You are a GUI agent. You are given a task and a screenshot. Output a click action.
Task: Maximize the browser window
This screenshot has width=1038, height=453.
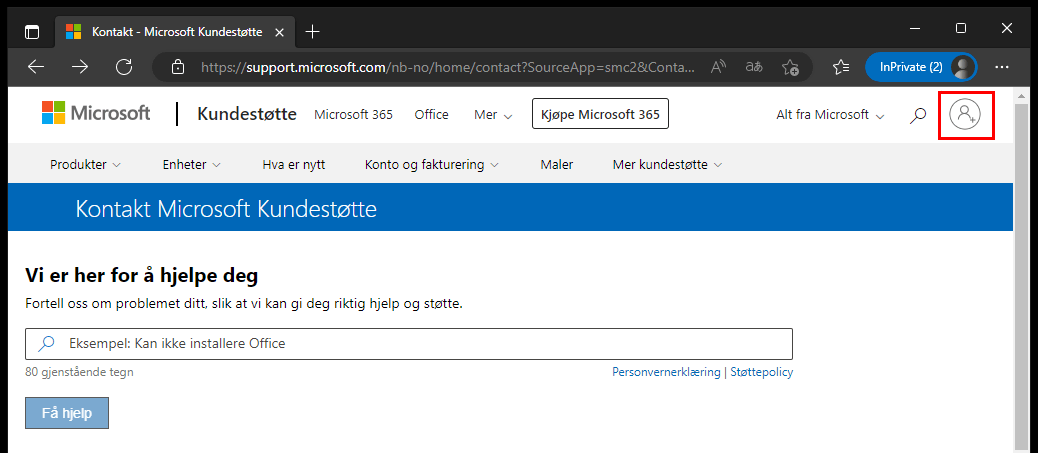961,28
